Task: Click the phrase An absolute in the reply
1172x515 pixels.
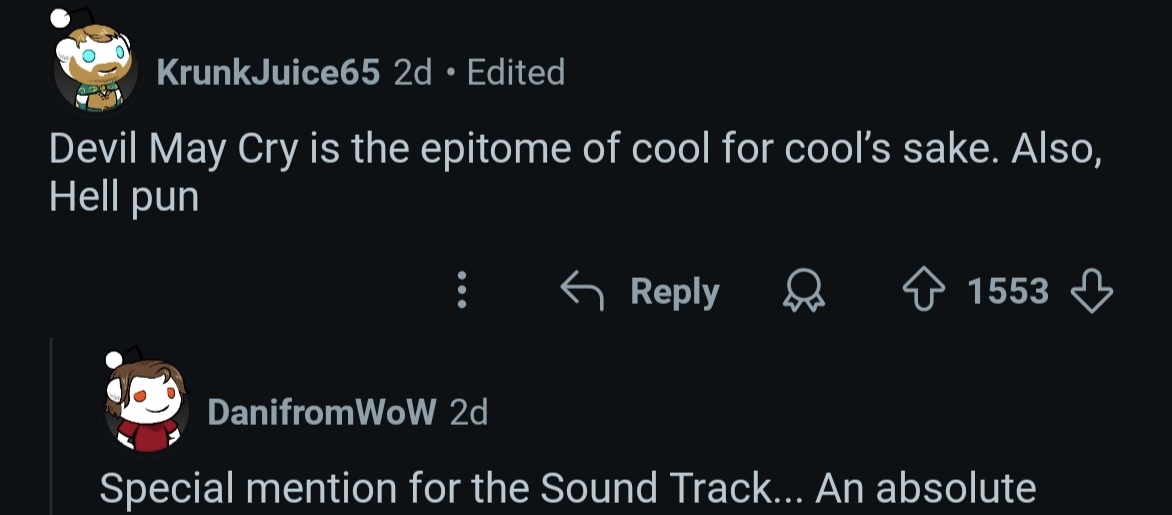Action: (x=925, y=488)
